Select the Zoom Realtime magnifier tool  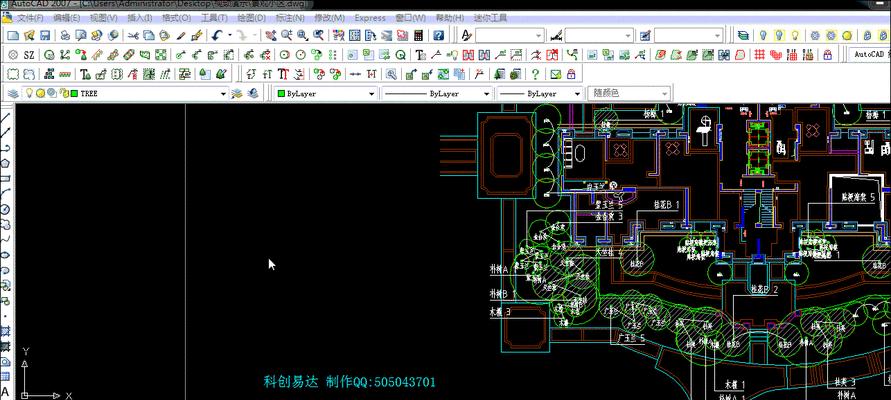click(x=287, y=36)
